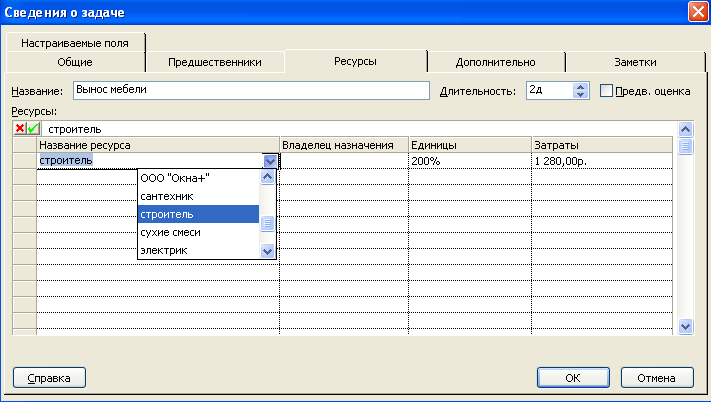
Task: Click the resources table scroll up arrow
Action: click(x=685, y=130)
